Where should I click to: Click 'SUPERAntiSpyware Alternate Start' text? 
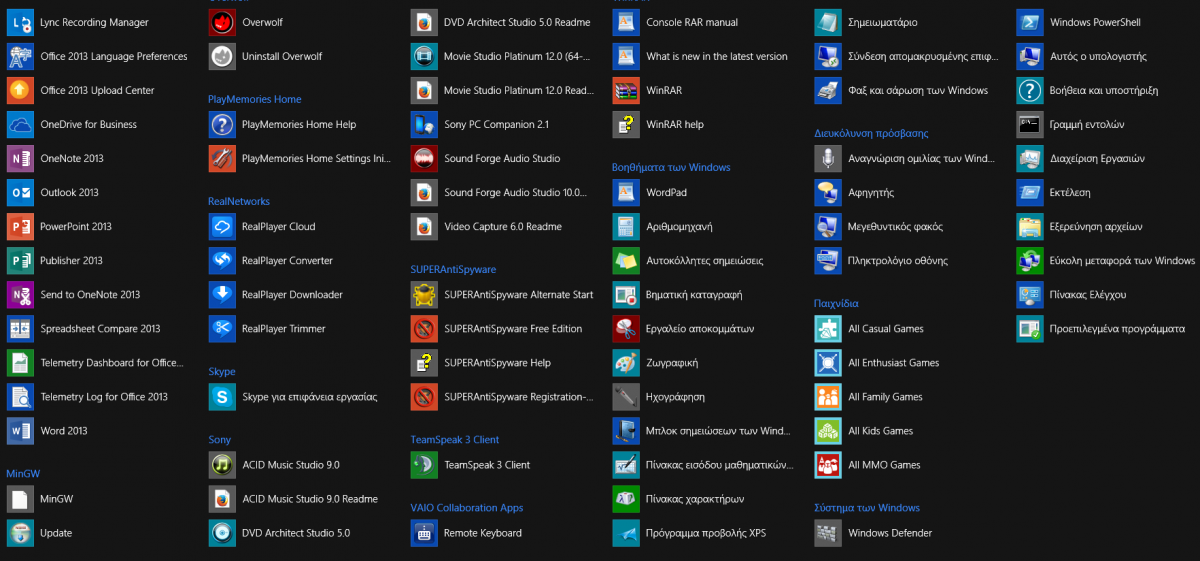click(x=518, y=294)
